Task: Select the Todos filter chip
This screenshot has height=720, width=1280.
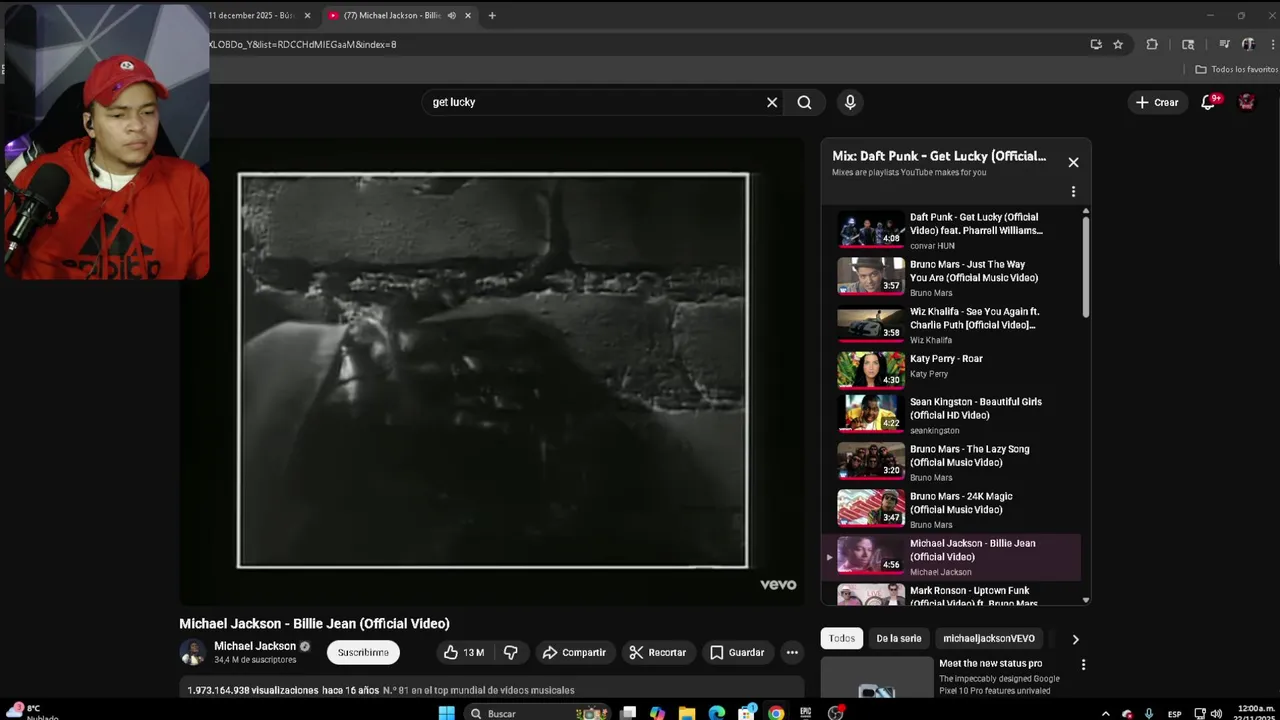Action: point(842,638)
